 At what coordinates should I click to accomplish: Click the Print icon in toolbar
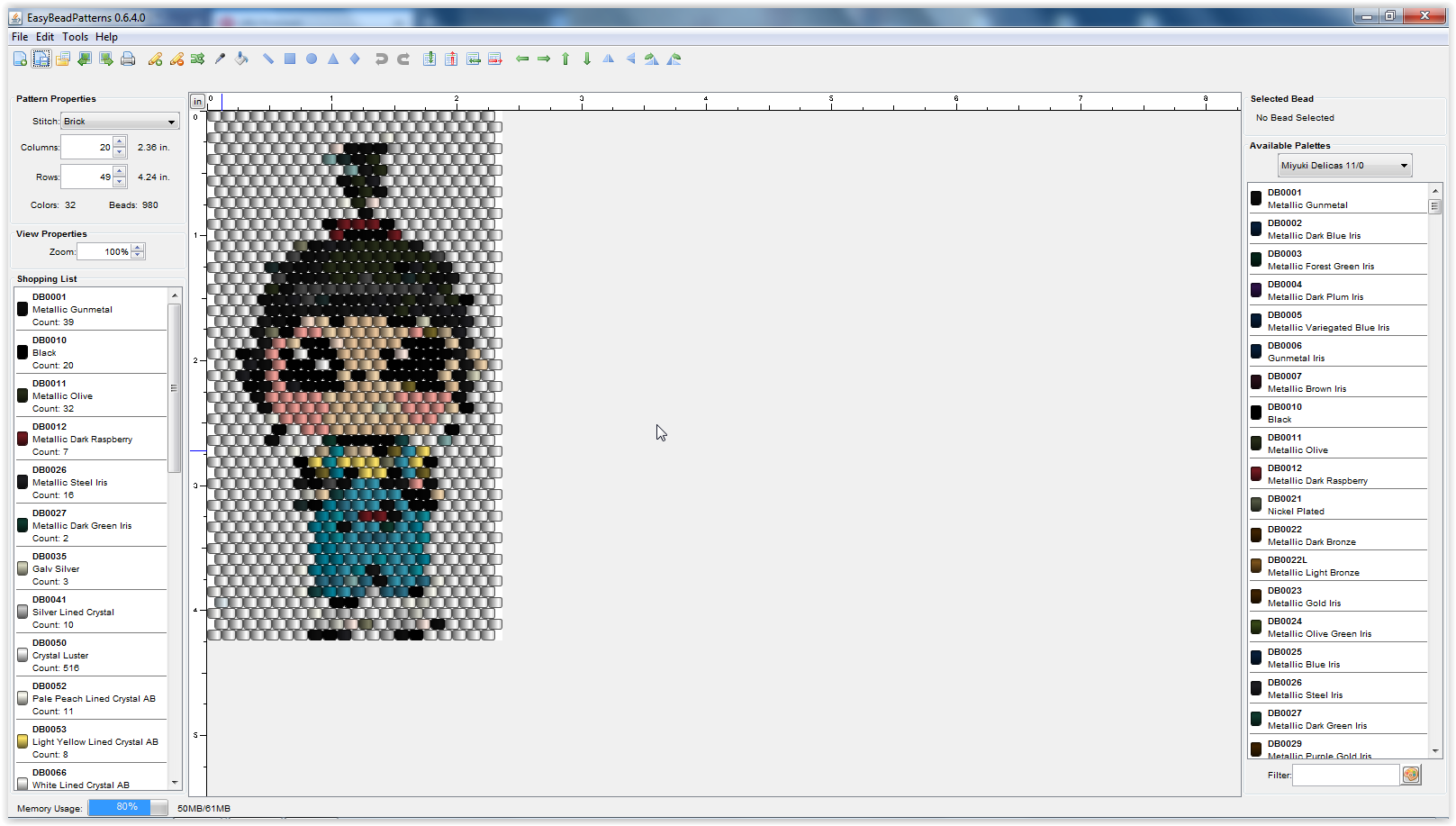(128, 59)
